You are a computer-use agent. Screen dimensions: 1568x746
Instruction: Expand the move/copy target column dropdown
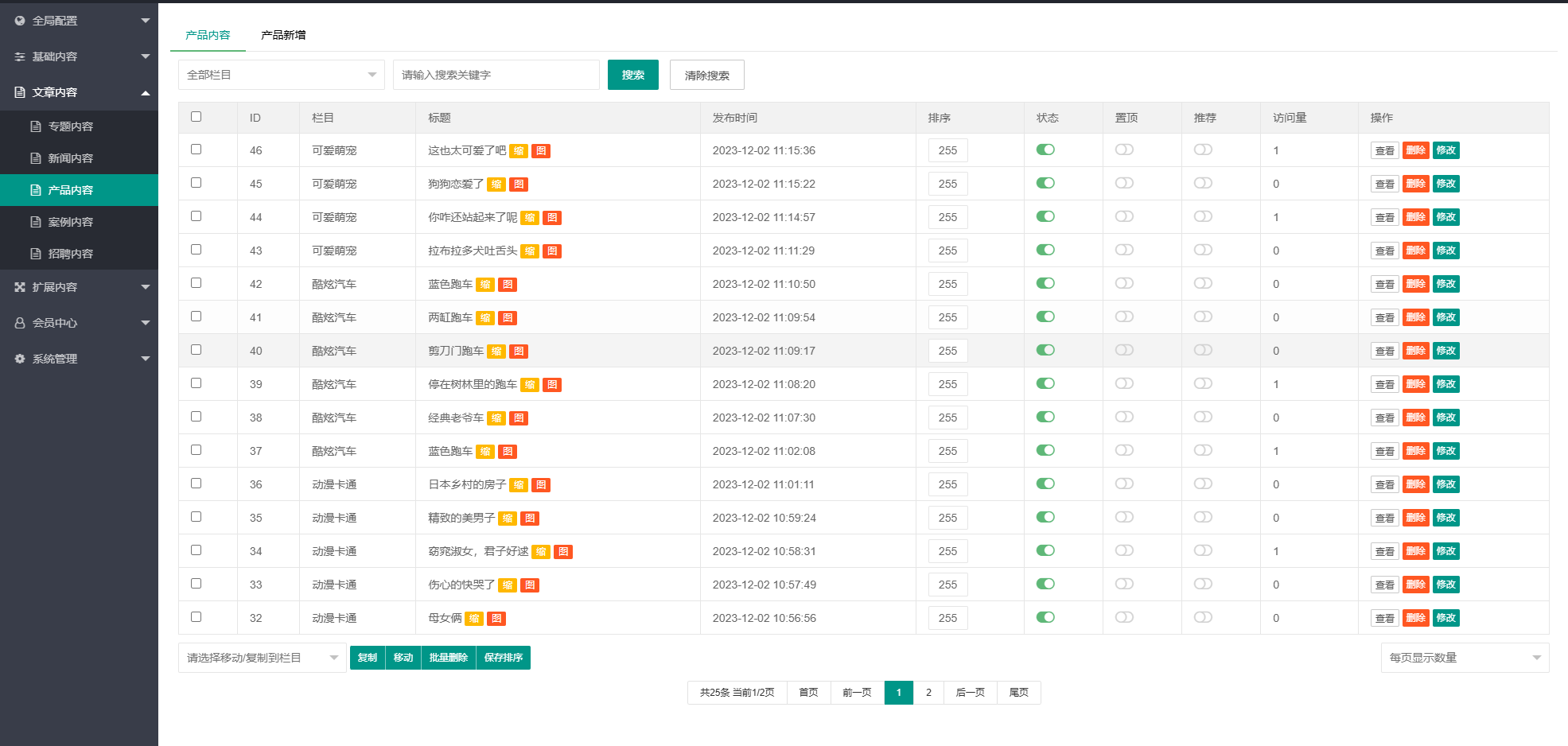[x=262, y=658]
